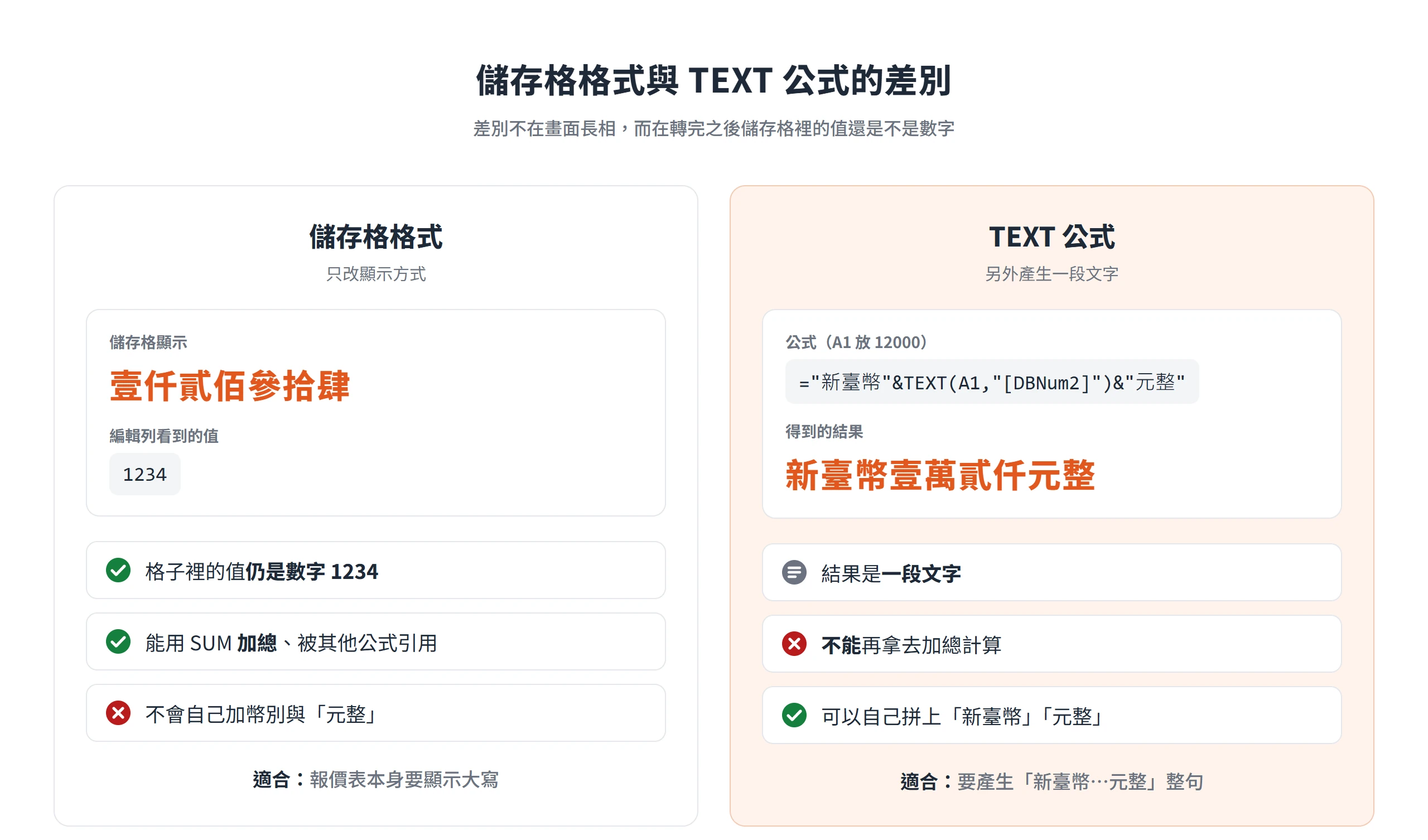Image resolution: width=1428 pixels, height=840 pixels.
Task: Click the footer 適合：報價表本身要顯示大寫
Action: coord(376,780)
